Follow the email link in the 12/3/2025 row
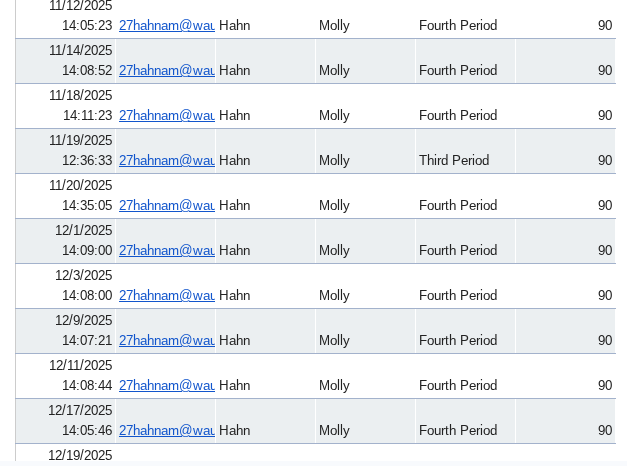The width and height of the screenshot is (627, 466). point(166,296)
